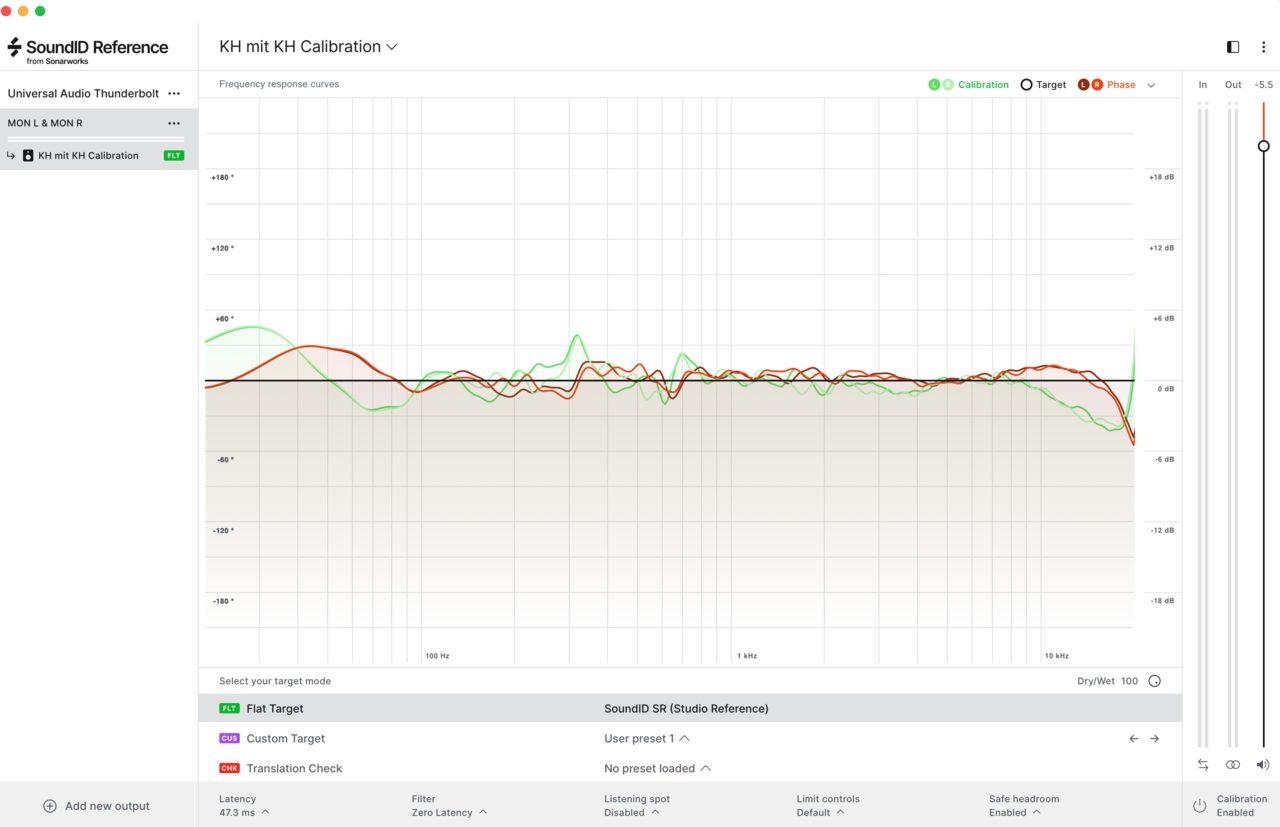Go to next custom preset arrow
Screen dimensions: 1280x827
1154,738
